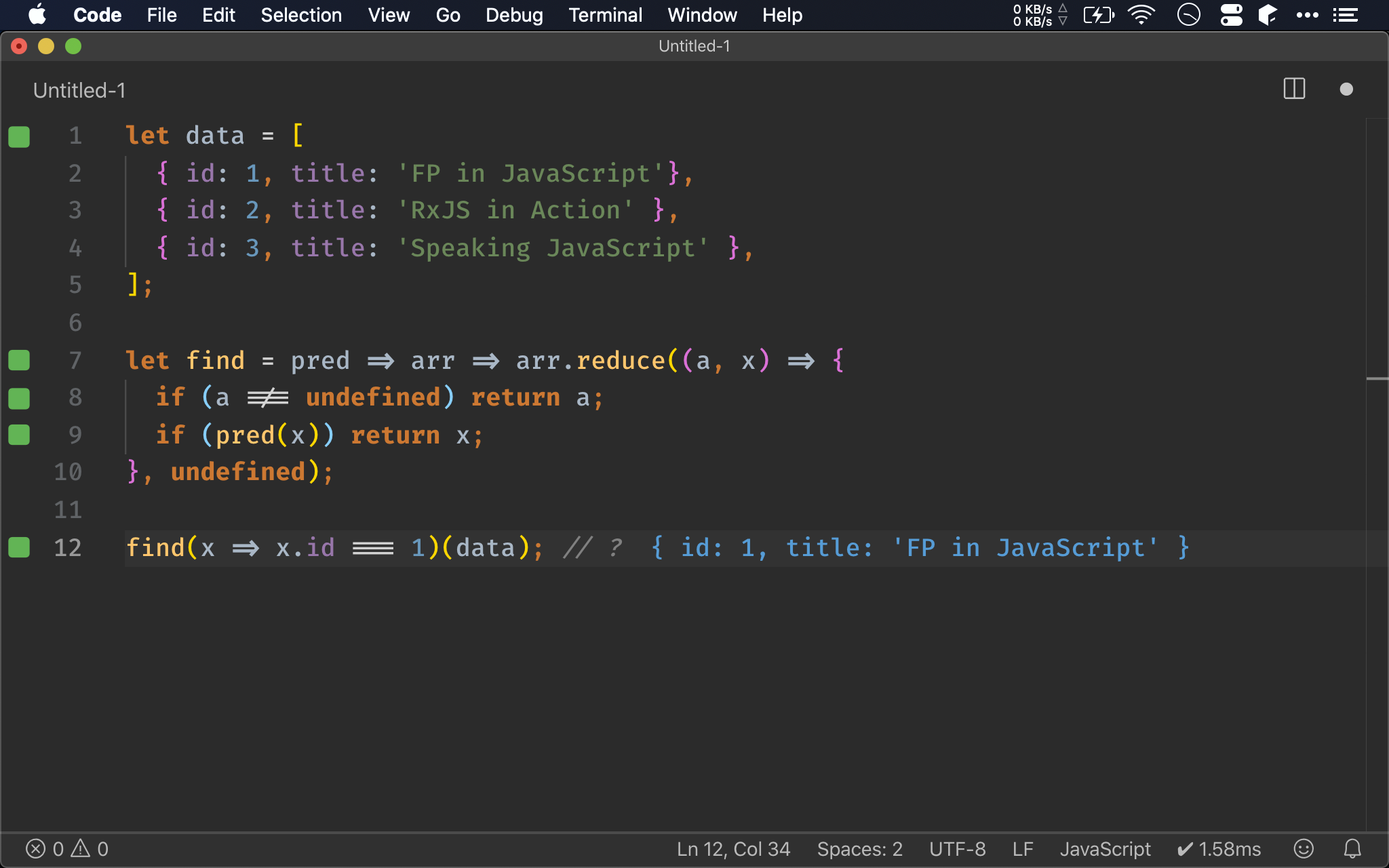Click on the 'reduce' method call
The image size is (1389, 868).
click(x=621, y=360)
